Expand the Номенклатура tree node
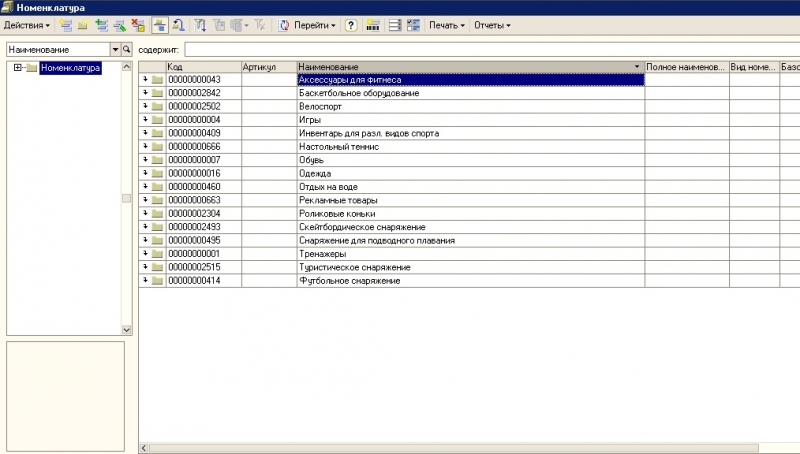 [x=18, y=68]
